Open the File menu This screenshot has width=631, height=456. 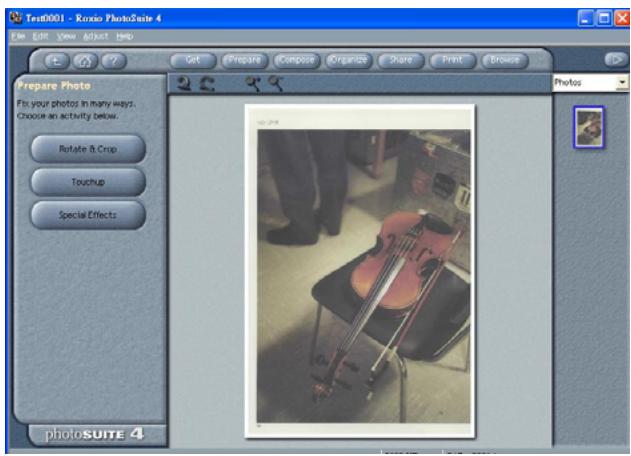point(16,36)
